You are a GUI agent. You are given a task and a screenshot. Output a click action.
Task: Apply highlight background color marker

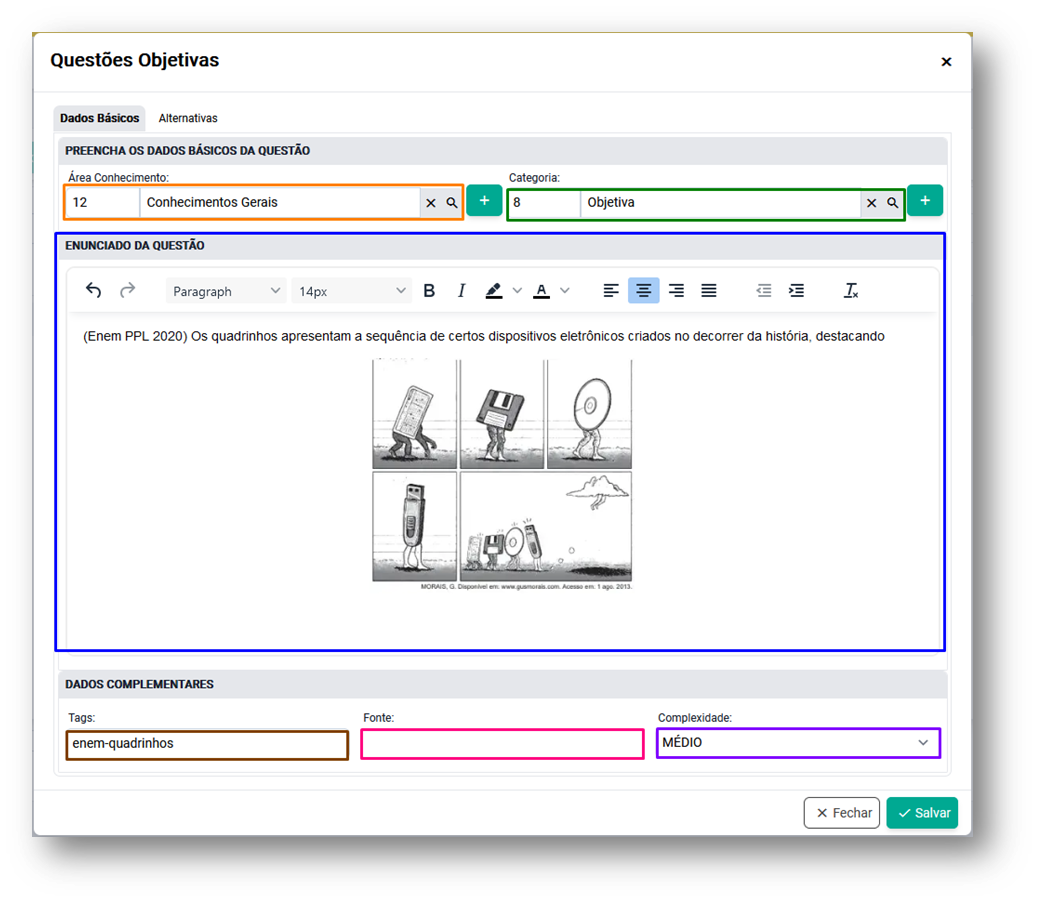tap(494, 291)
